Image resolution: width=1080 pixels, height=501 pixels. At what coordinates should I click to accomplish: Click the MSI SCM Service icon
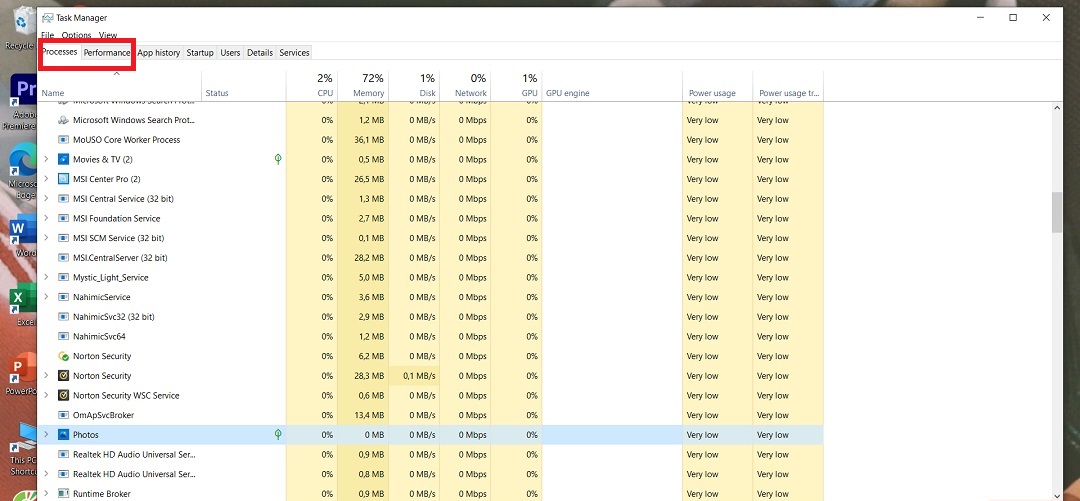click(63, 238)
